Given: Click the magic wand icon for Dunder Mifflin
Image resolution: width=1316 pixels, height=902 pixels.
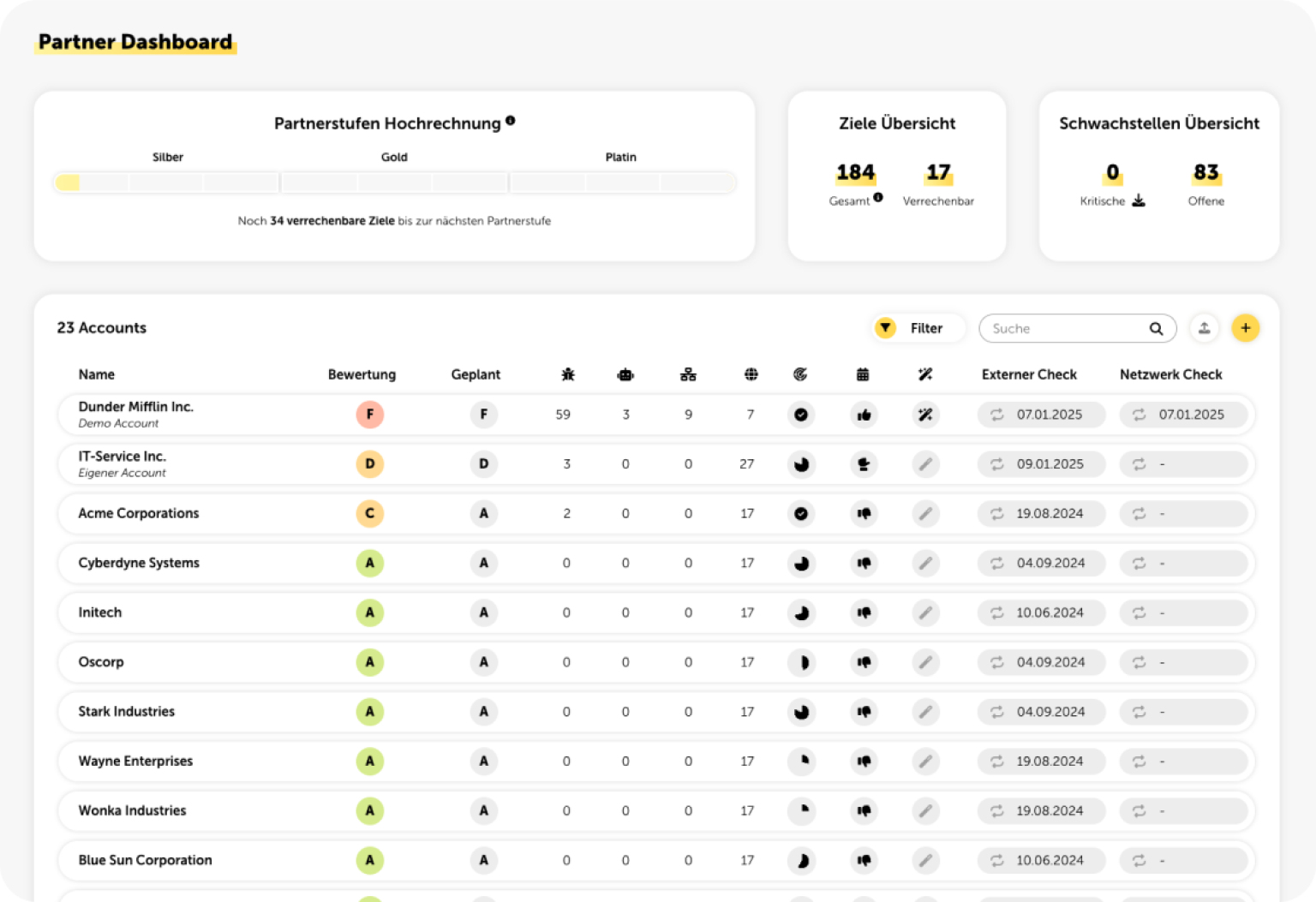Looking at the screenshot, I should 925,415.
